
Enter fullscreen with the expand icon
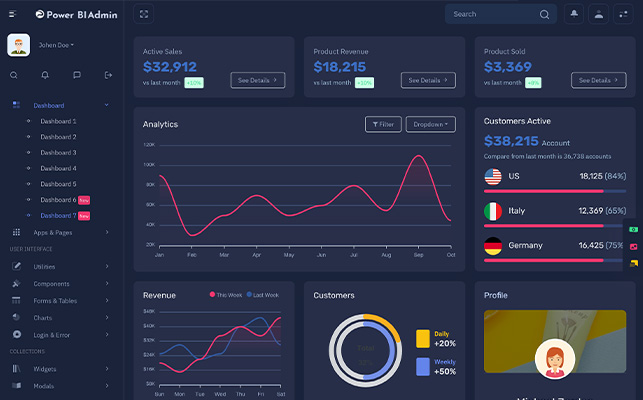pyautogui.click(x=144, y=14)
